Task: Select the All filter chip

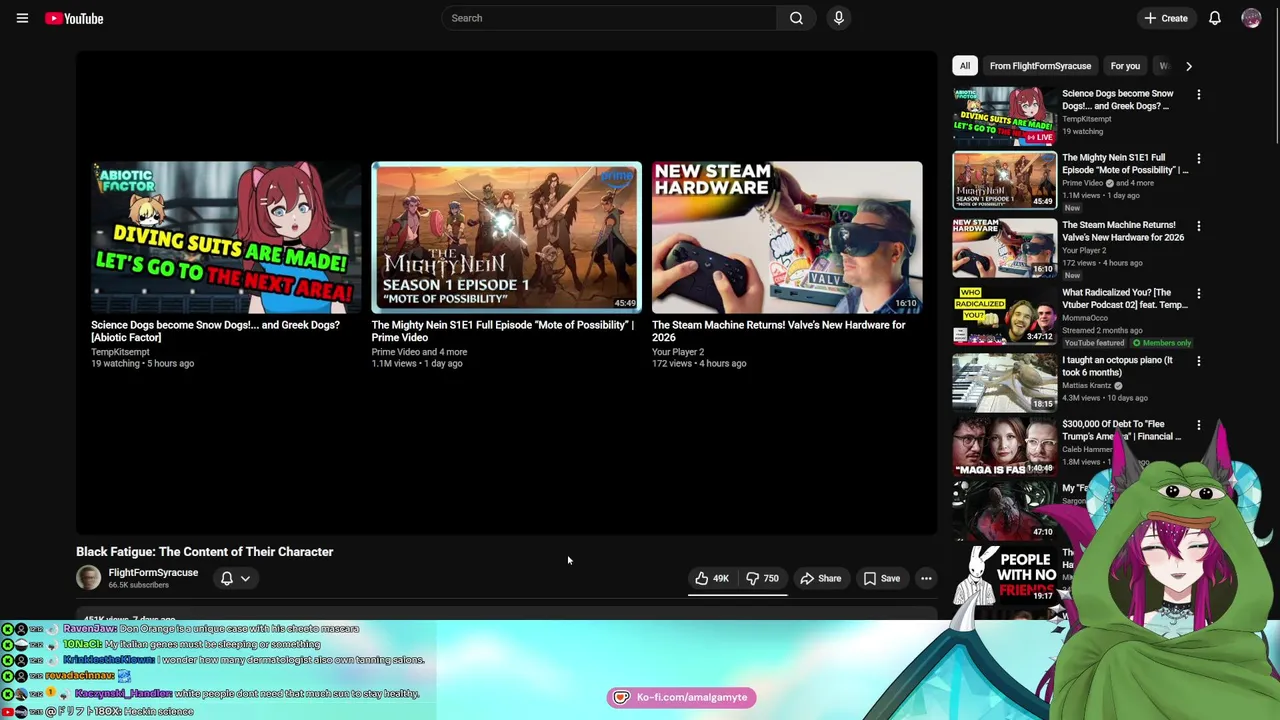Action: 965,66
